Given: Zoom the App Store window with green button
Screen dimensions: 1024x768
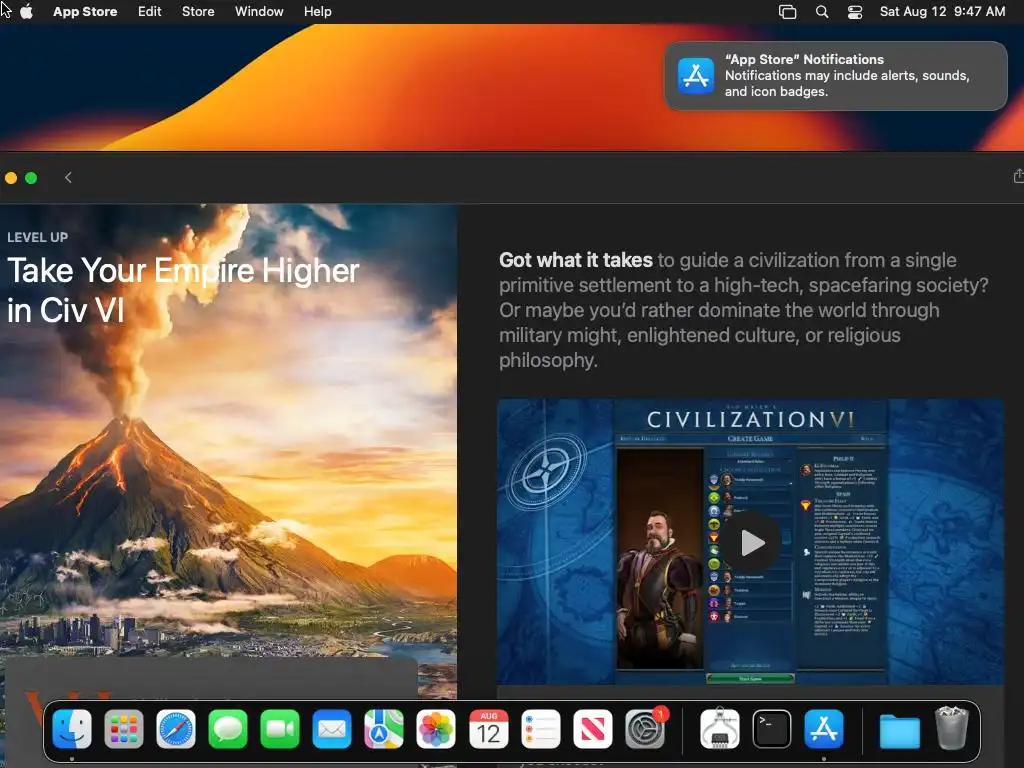Looking at the screenshot, I should point(31,178).
